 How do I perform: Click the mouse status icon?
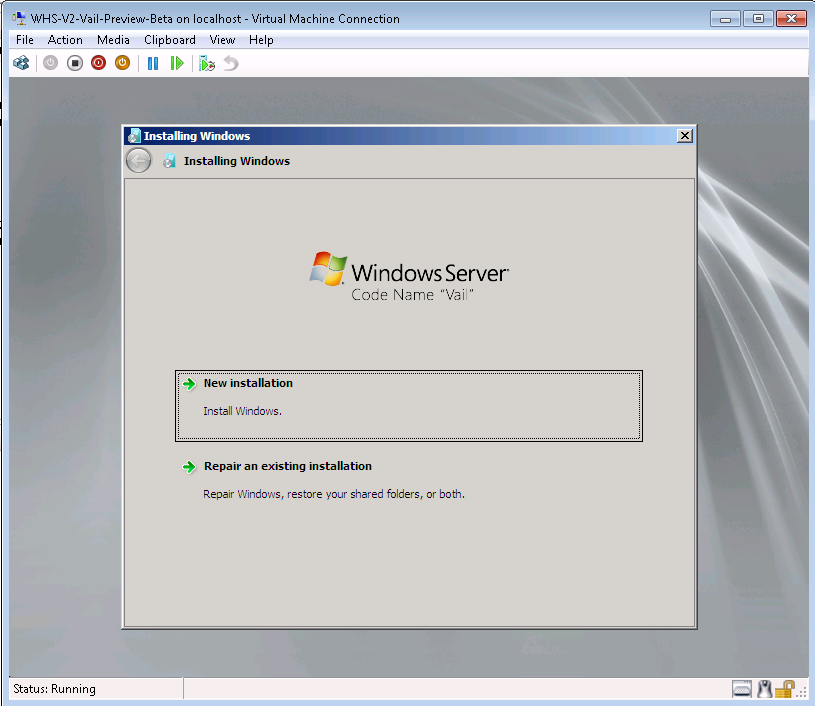pos(764,689)
